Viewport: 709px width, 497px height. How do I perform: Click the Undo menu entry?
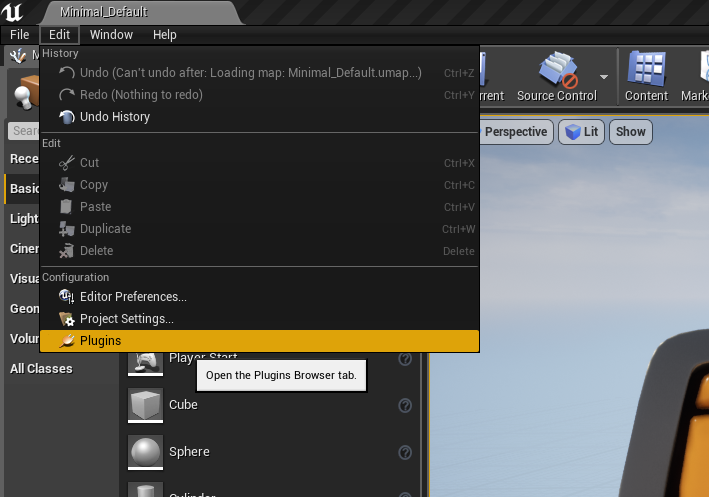point(260,73)
